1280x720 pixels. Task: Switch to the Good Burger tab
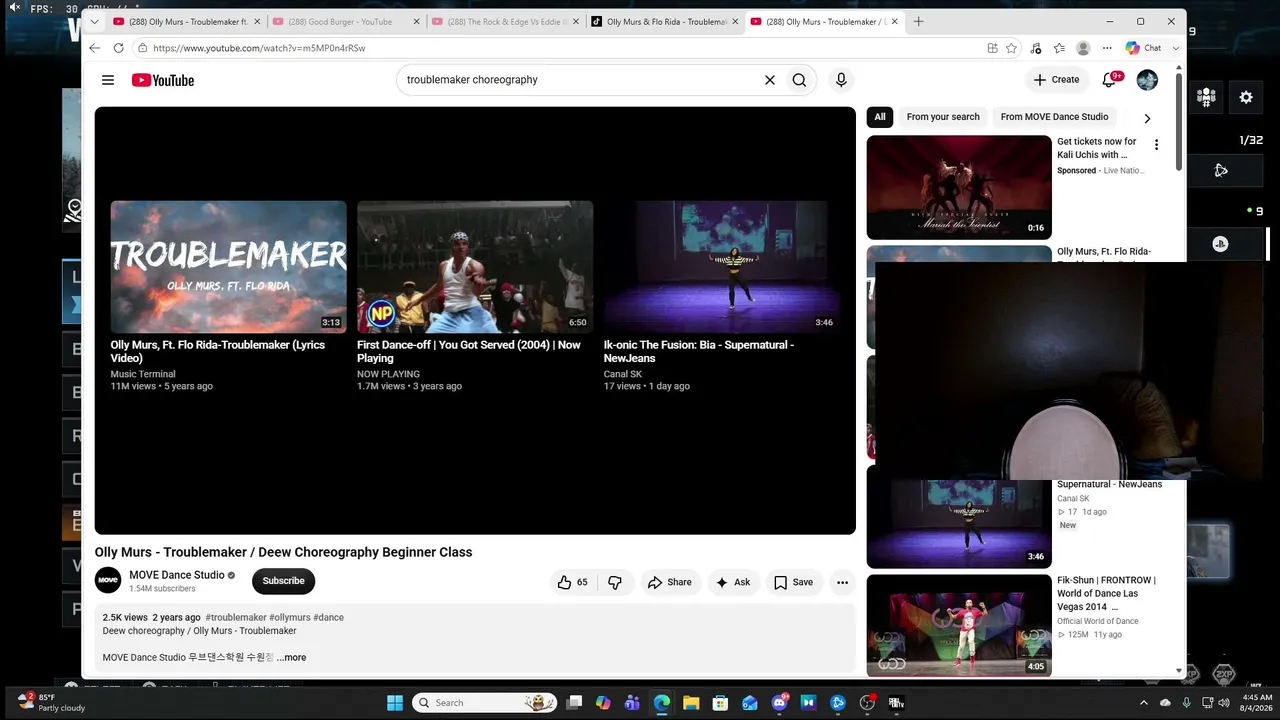[x=340, y=22]
